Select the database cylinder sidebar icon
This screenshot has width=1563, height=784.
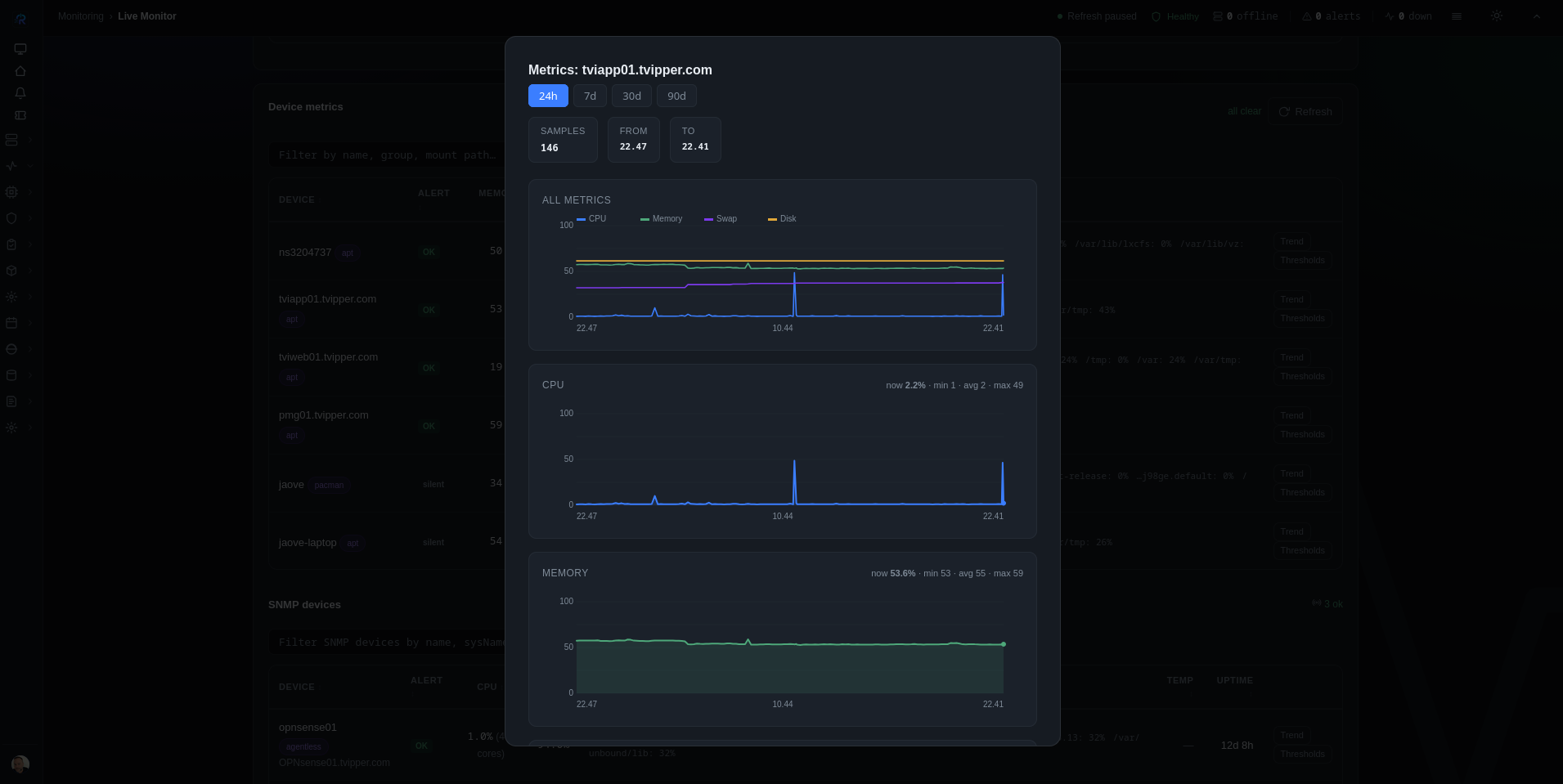[11, 375]
